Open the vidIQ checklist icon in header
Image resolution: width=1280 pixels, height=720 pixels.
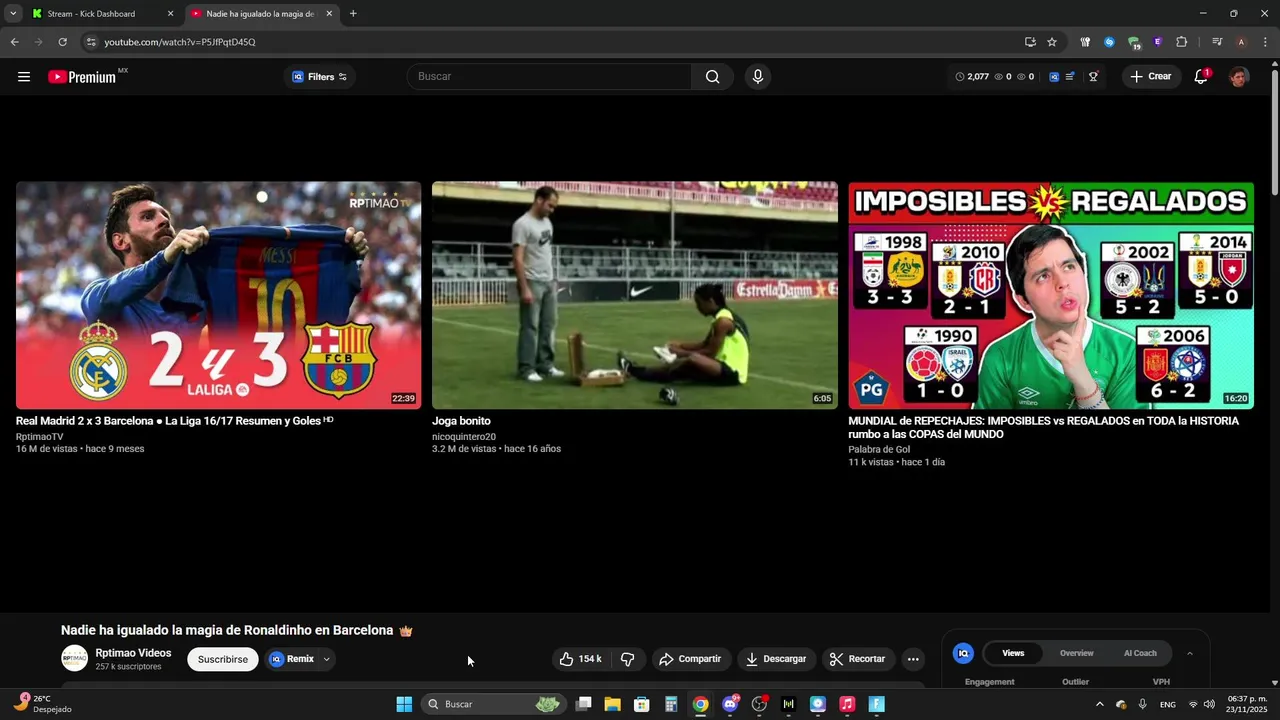point(1070,77)
